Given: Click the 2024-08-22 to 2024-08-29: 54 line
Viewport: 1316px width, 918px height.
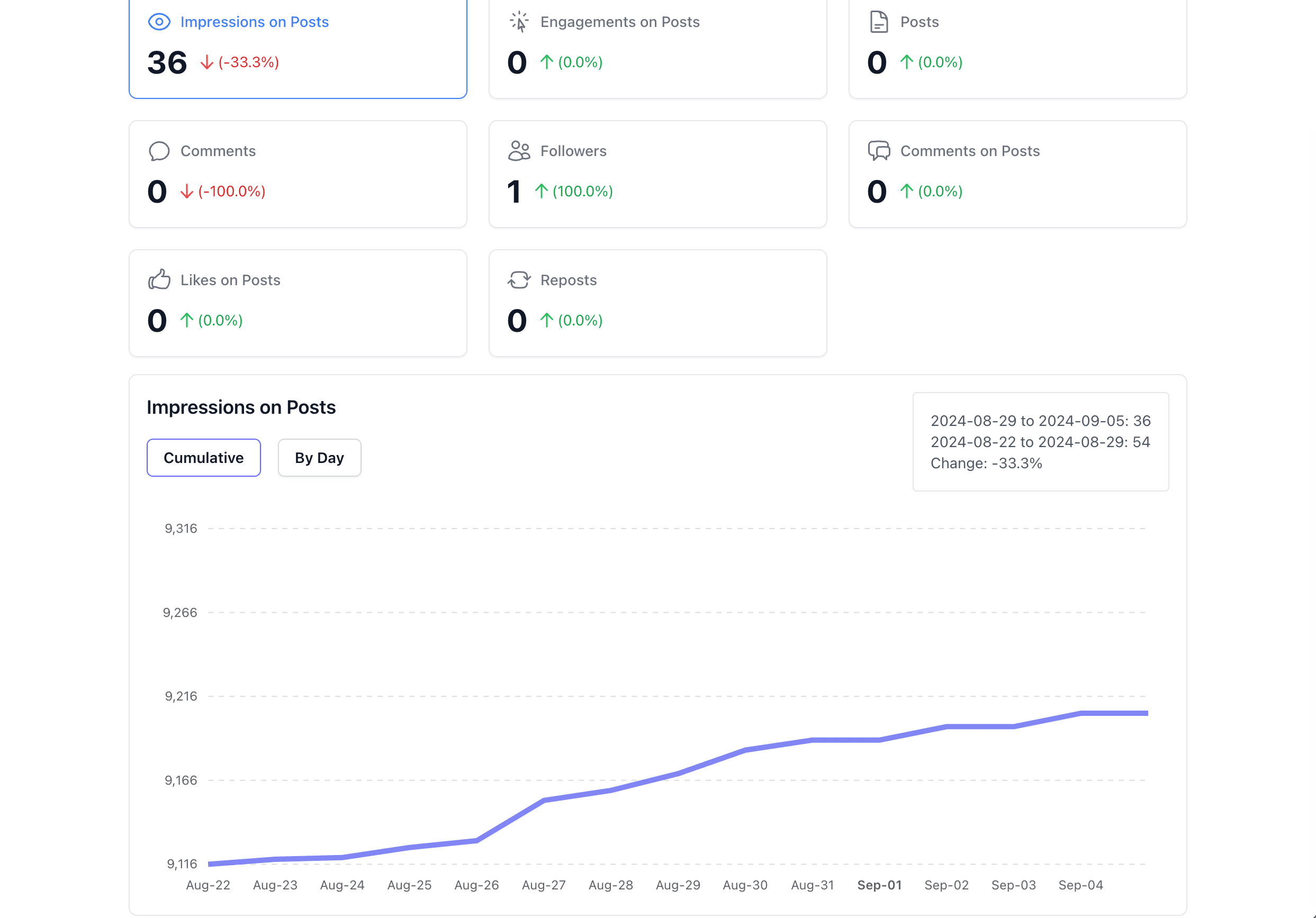Looking at the screenshot, I should click(1040, 442).
